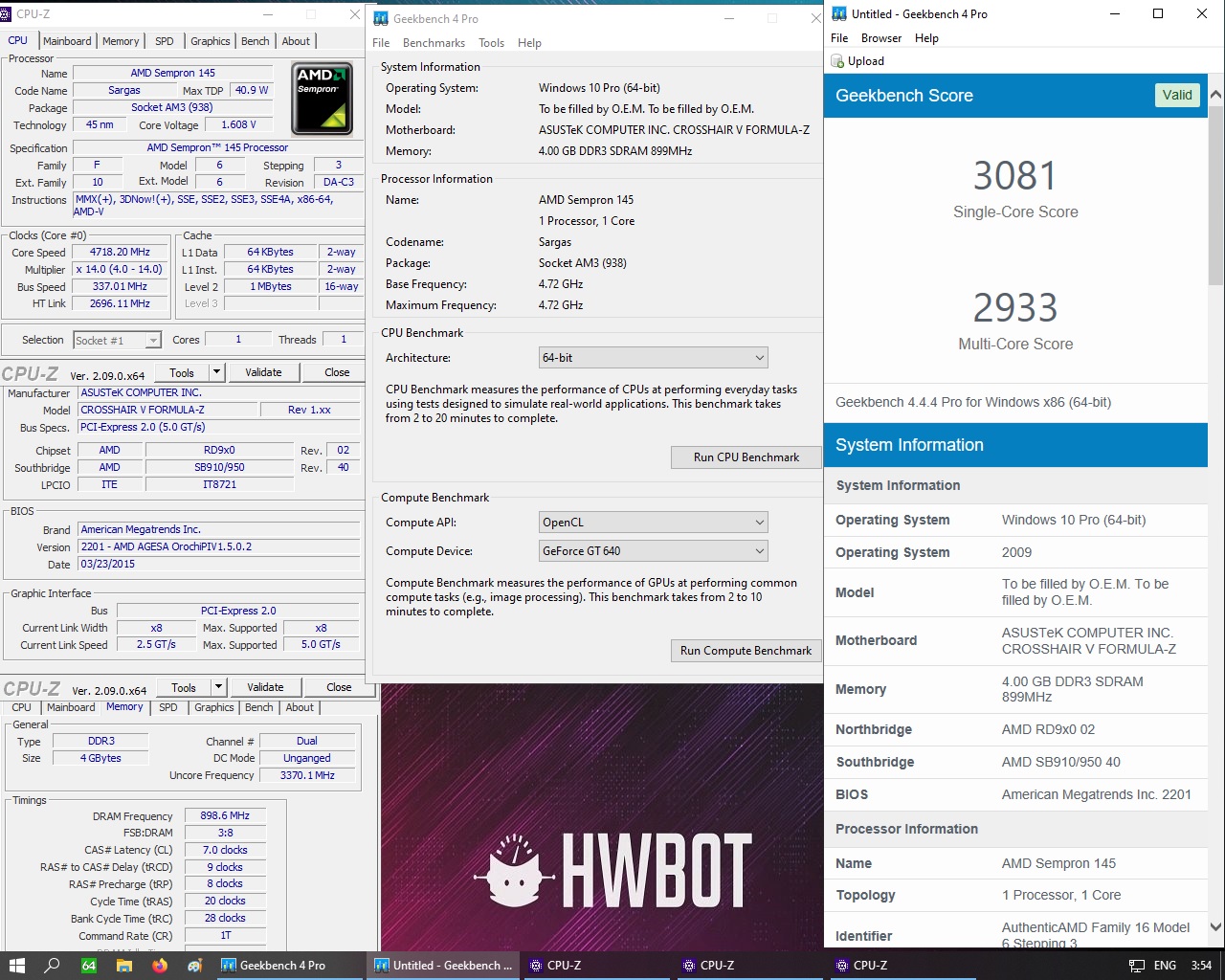Open the SPD tab in the bottom CPU-Z window
The image size is (1225, 980).
[167, 707]
